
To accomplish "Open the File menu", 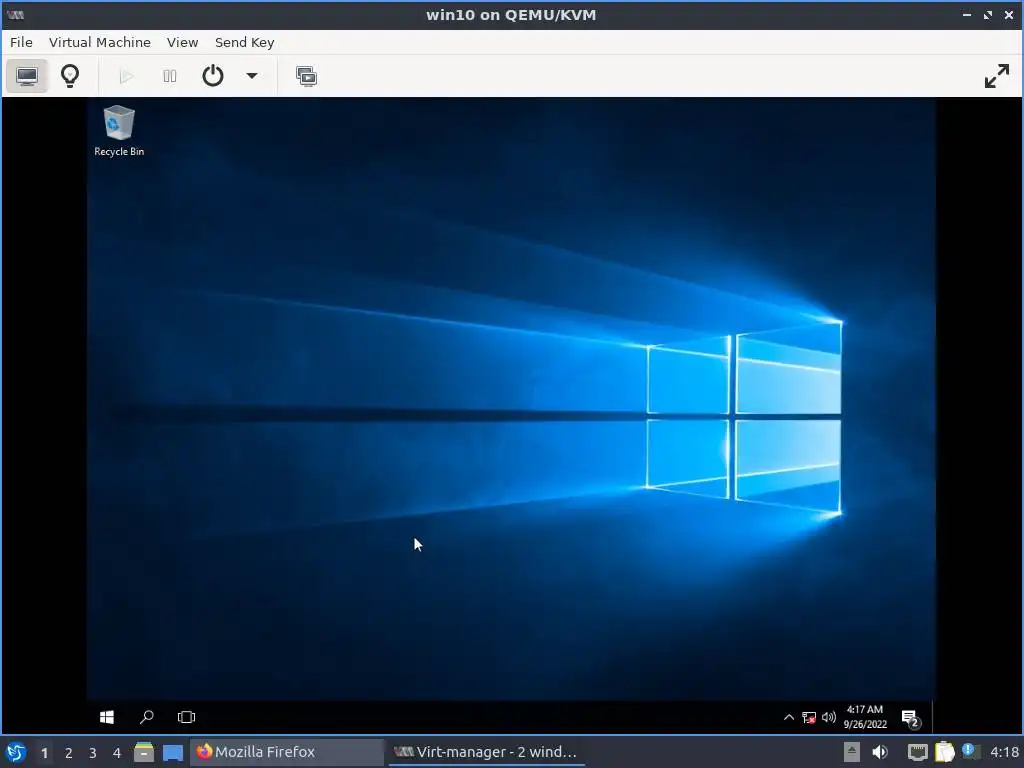I will (x=21, y=42).
